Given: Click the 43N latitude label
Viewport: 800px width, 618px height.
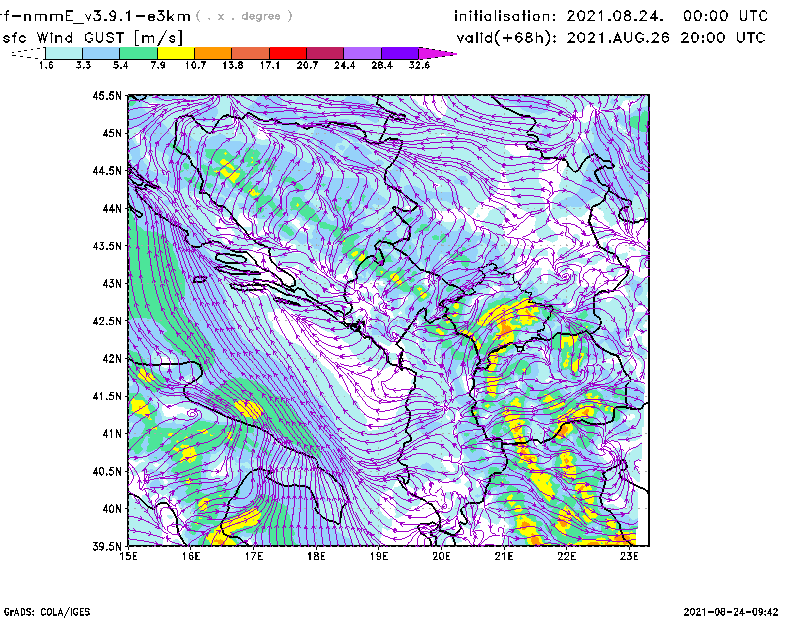Looking at the screenshot, I should 112,283.
